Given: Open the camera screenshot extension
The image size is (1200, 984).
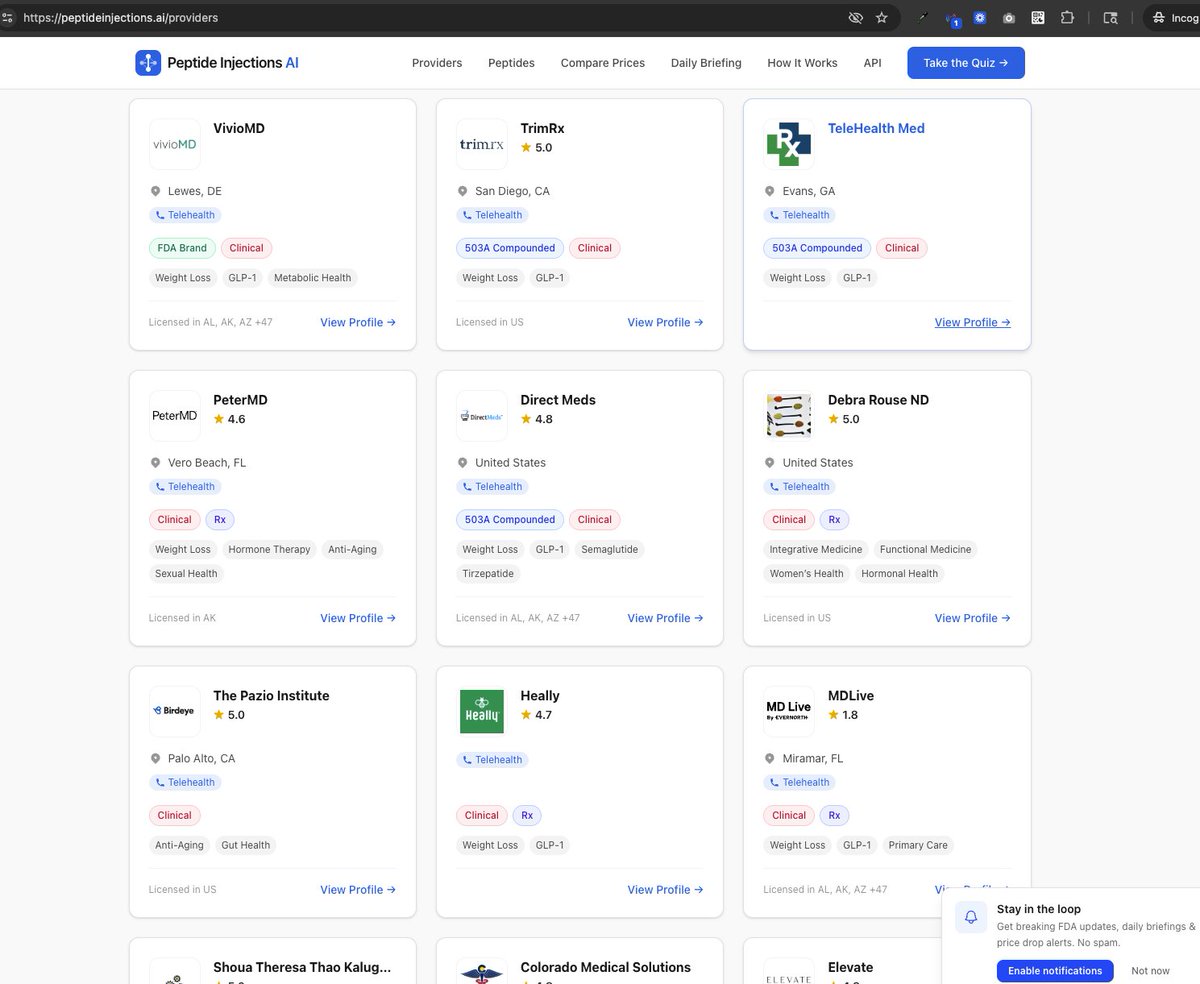Looking at the screenshot, I should click(1009, 18).
